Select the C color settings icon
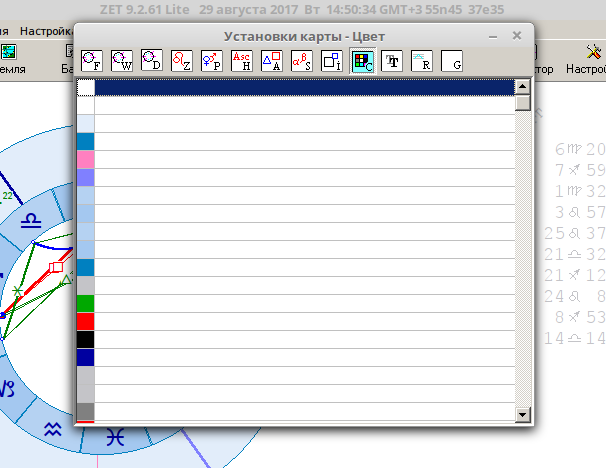 click(362, 60)
